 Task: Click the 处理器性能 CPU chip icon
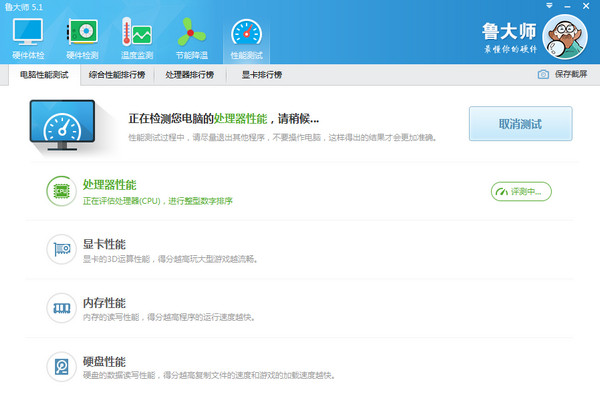click(x=61, y=191)
